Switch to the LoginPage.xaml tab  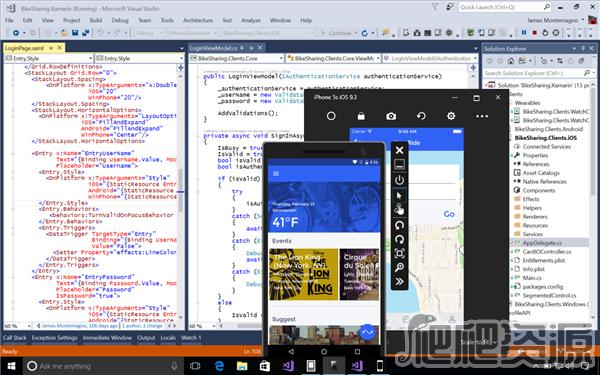(x=24, y=48)
